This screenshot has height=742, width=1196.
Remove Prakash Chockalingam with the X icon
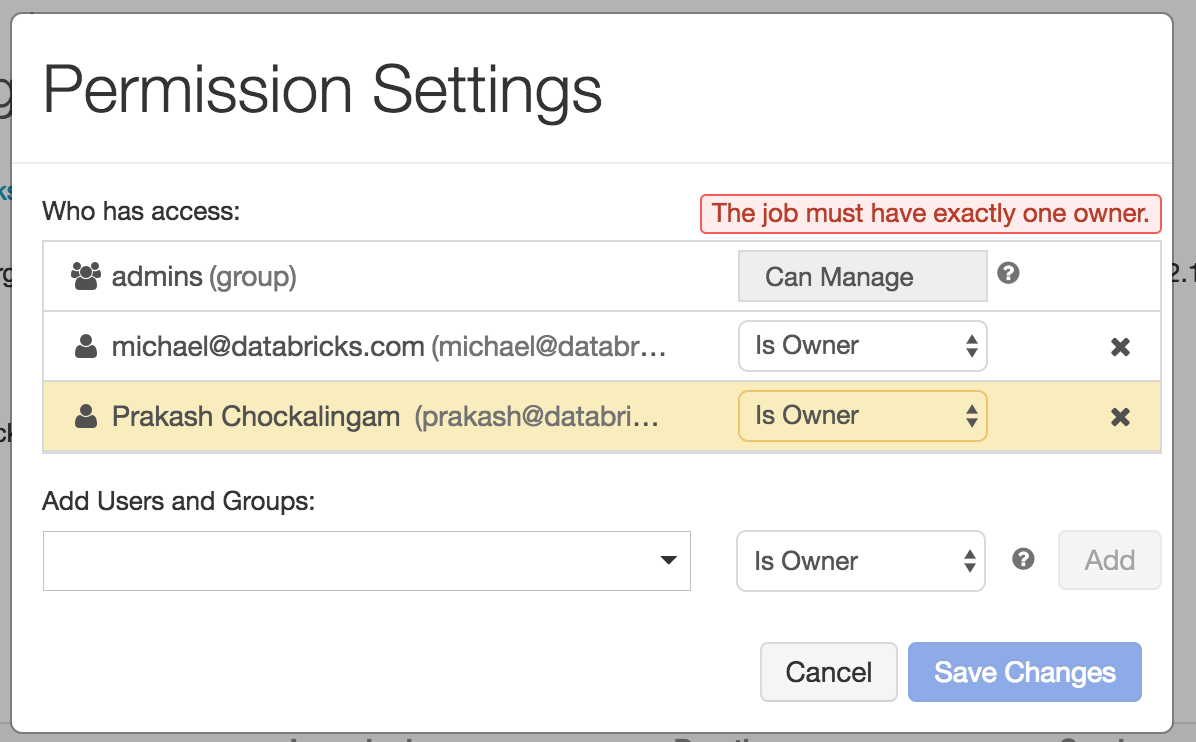click(x=1120, y=417)
